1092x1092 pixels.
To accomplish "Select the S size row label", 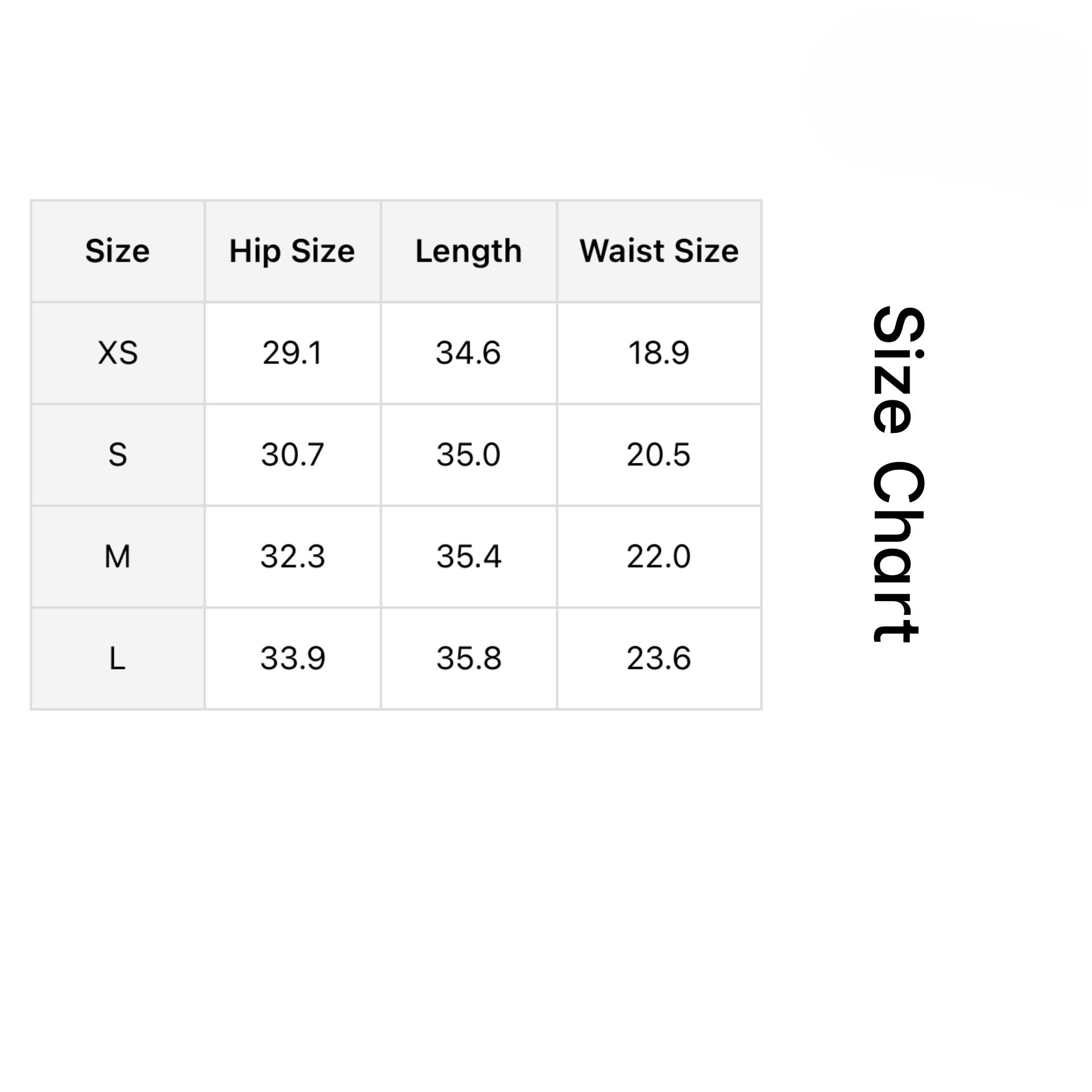I will click(x=117, y=454).
